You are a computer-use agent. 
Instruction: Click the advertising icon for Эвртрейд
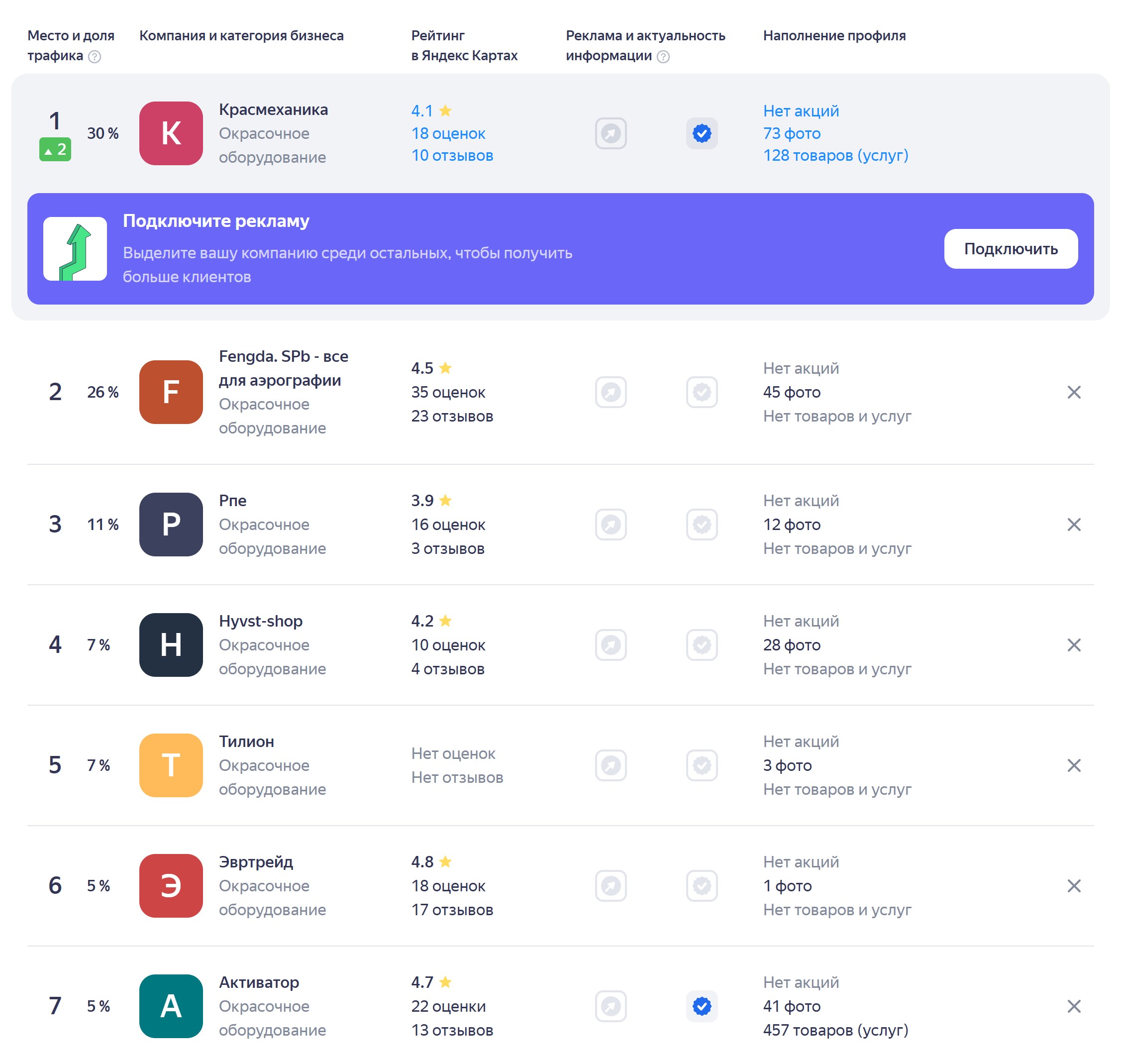pos(610,885)
